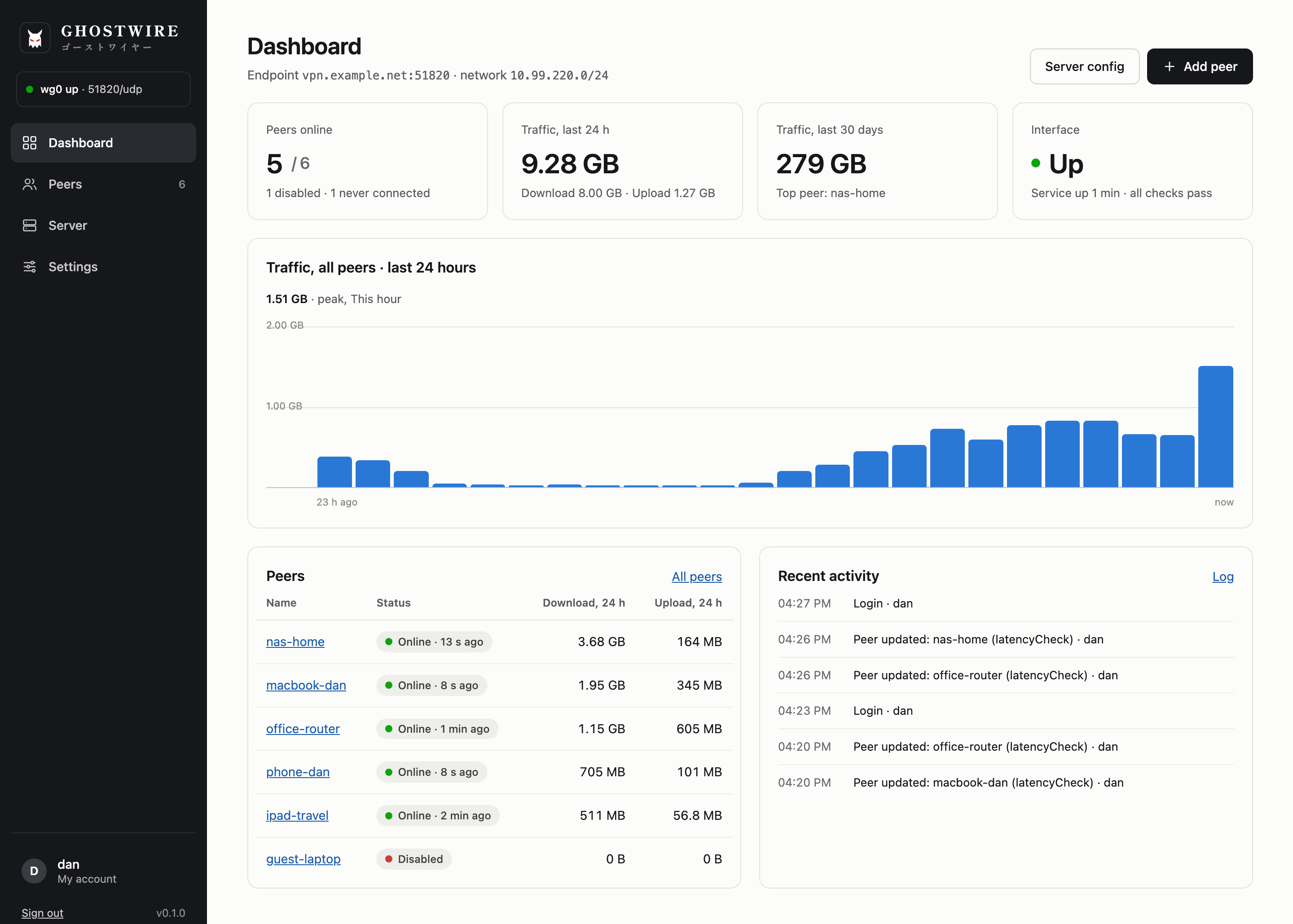This screenshot has height=924, width=1293.
Task: Click the 04:23 PM 'Login · dan' entry
Action: pyautogui.click(x=1006, y=711)
